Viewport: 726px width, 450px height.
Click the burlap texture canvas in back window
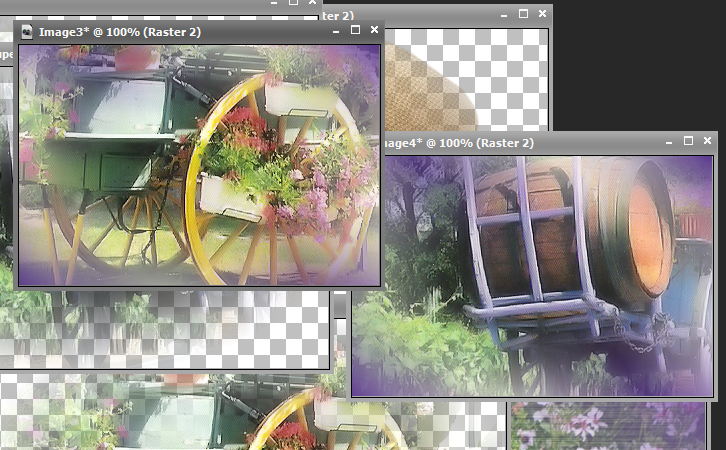pos(466,80)
